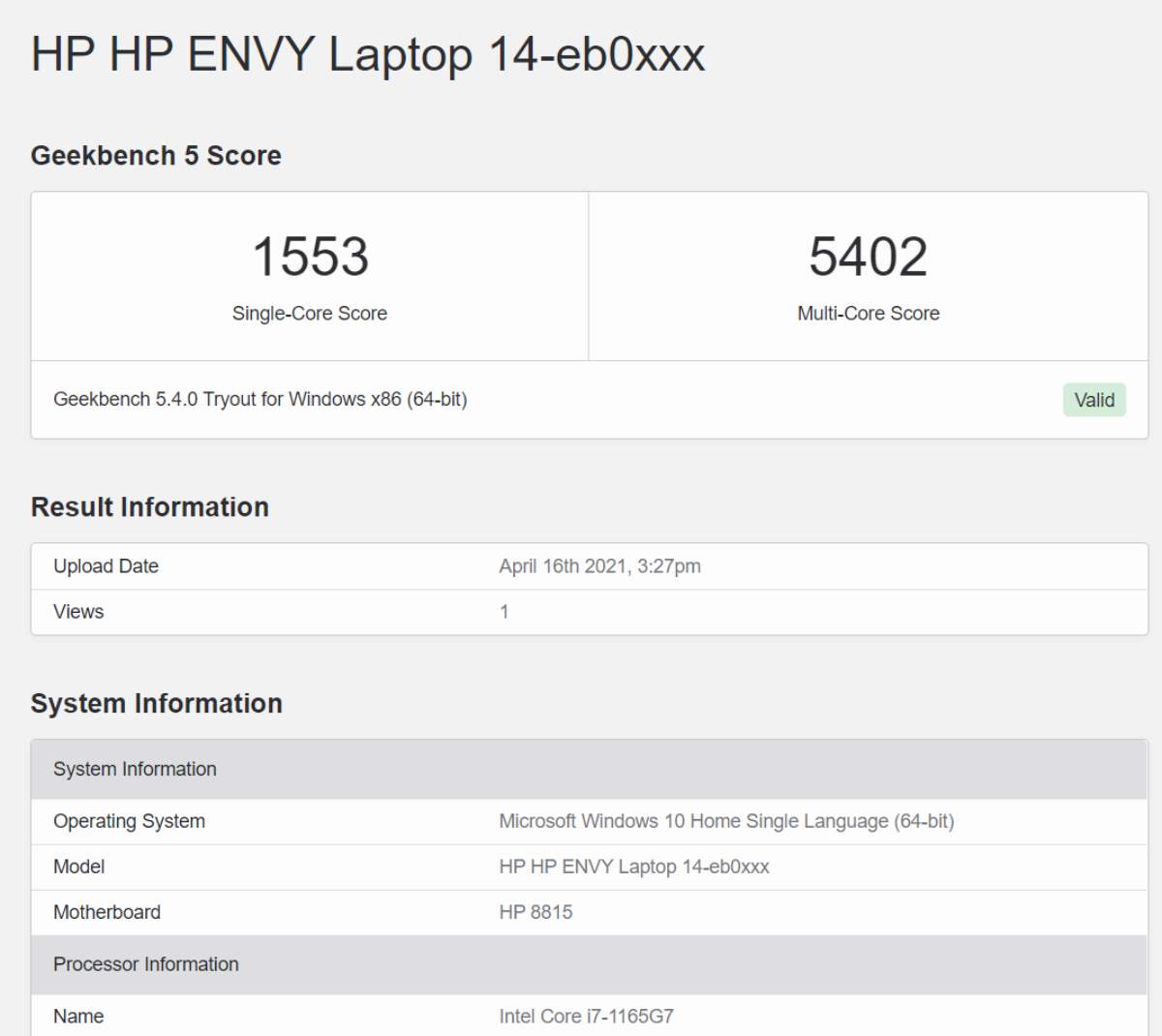Select the multi-core score 5402
The width and height of the screenshot is (1162, 1036).
(868, 257)
